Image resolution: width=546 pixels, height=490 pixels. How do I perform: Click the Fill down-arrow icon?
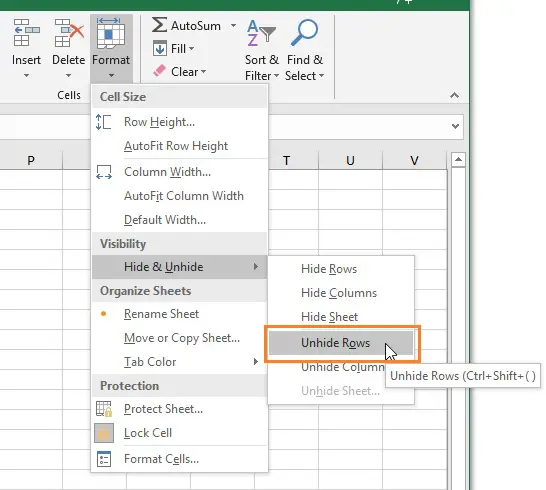coord(160,48)
